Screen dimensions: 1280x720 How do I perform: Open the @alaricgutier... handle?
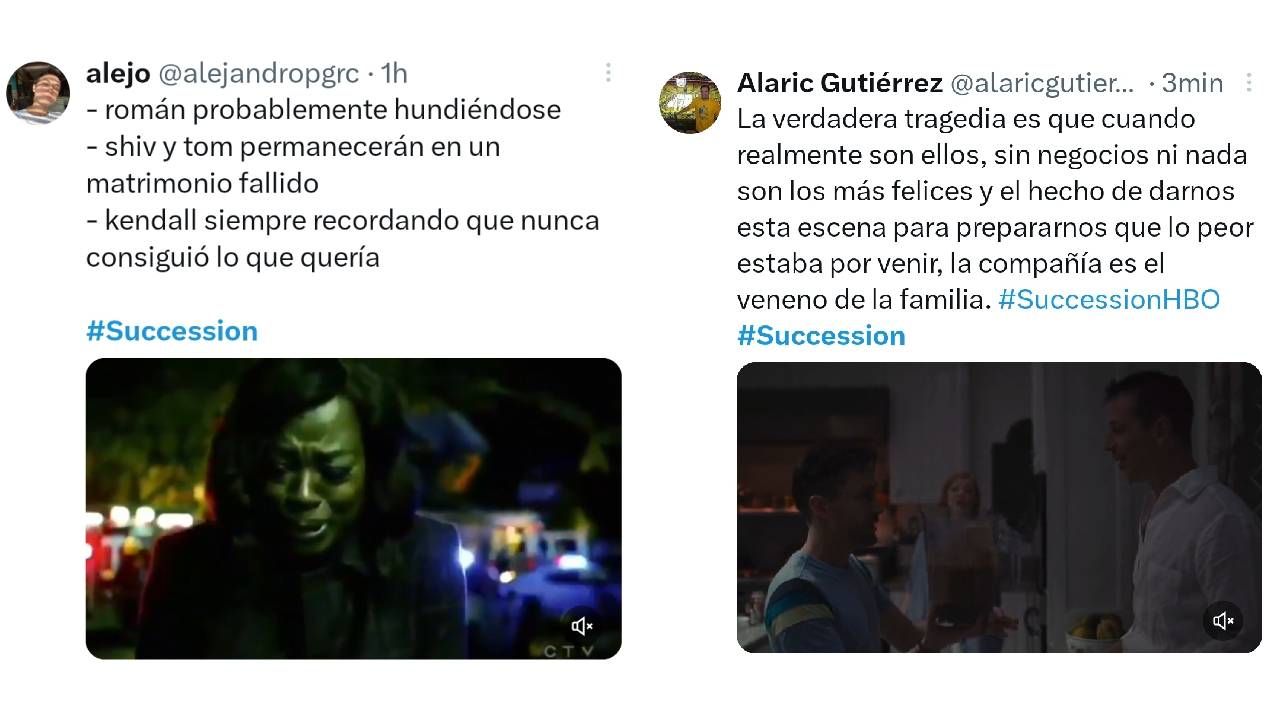coord(1042,83)
